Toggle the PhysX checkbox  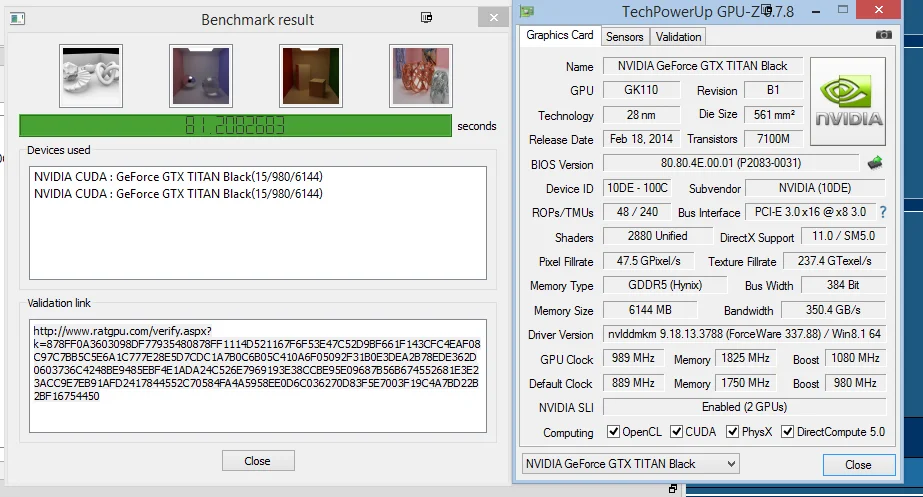tap(732, 432)
